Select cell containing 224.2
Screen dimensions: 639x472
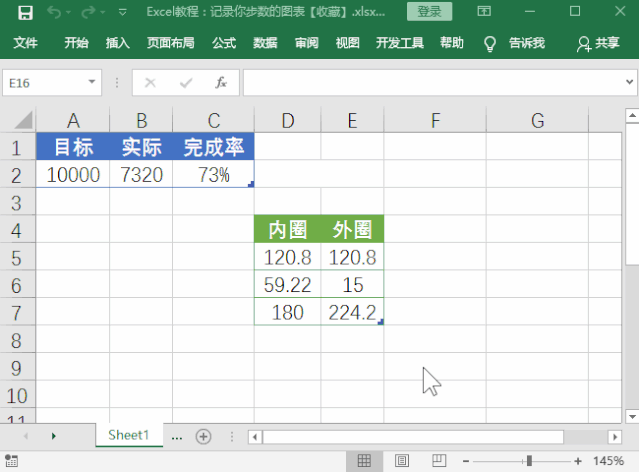pyautogui.click(x=353, y=312)
